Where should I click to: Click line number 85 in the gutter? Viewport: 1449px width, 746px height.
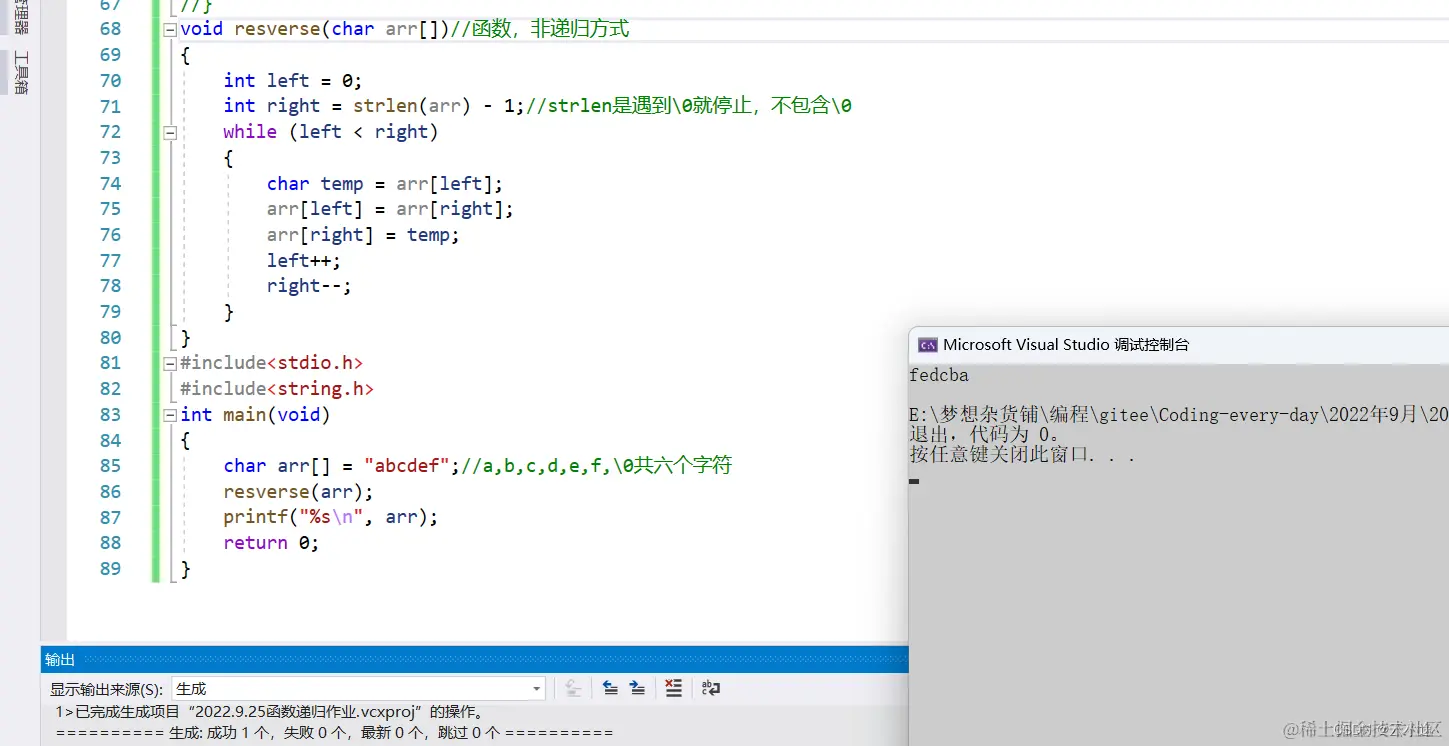[x=110, y=466]
